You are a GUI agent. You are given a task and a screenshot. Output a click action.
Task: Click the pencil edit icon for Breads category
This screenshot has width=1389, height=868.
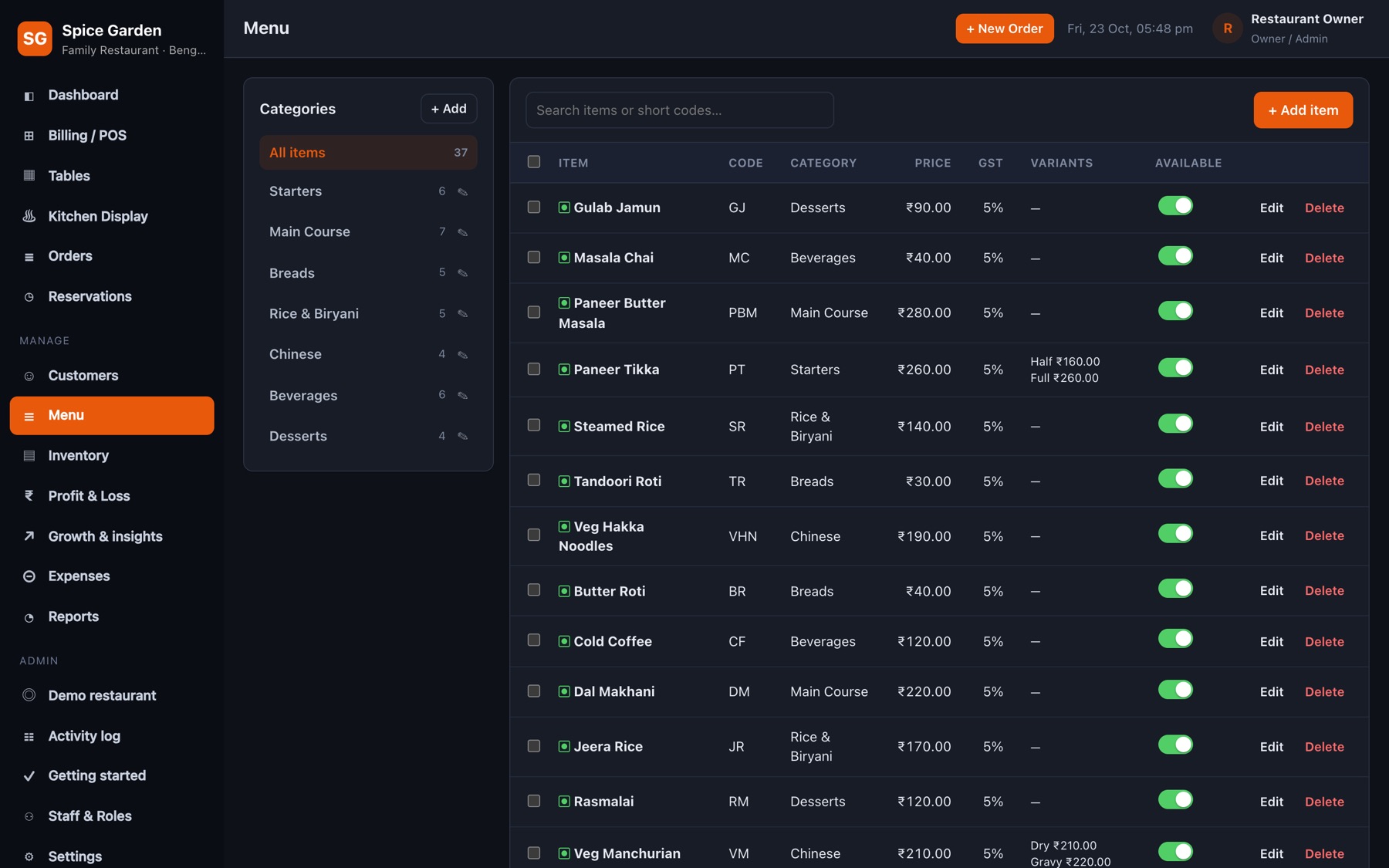coord(462,273)
